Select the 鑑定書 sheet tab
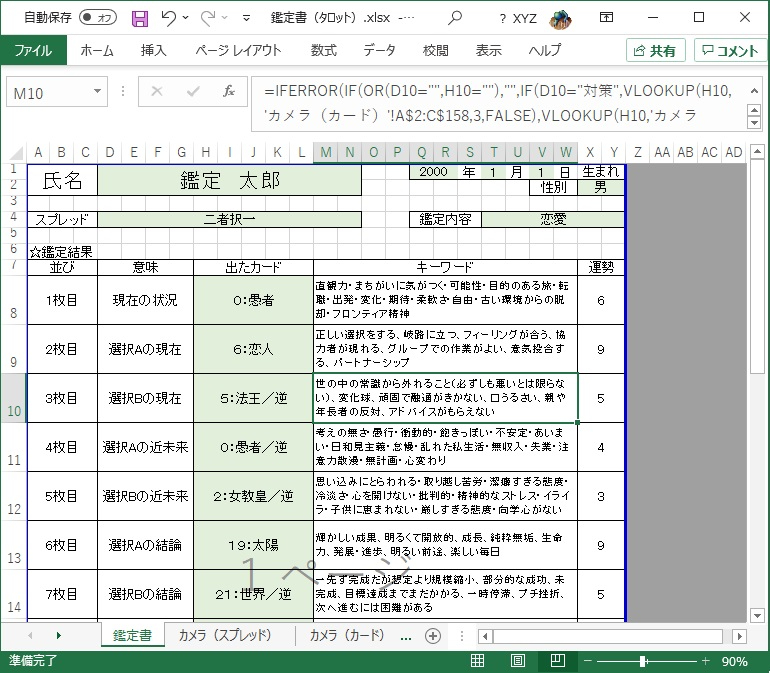This screenshot has width=770, height=673. tap(133, 636)
